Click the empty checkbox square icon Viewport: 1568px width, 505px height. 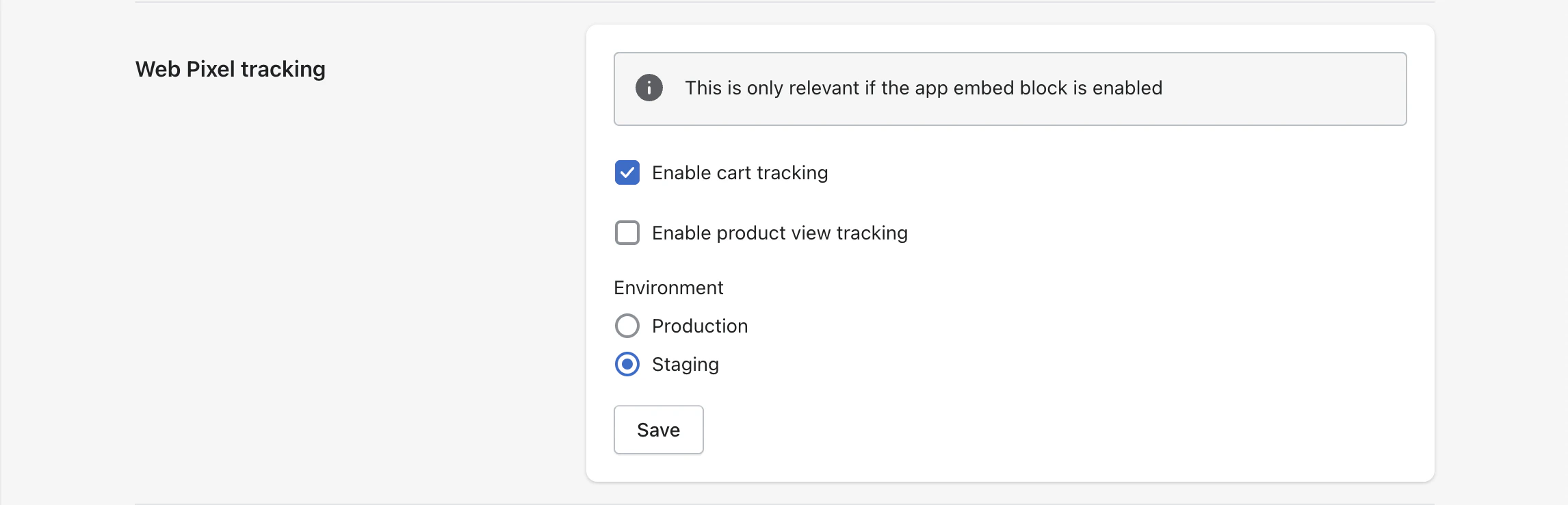coord(627,233)
